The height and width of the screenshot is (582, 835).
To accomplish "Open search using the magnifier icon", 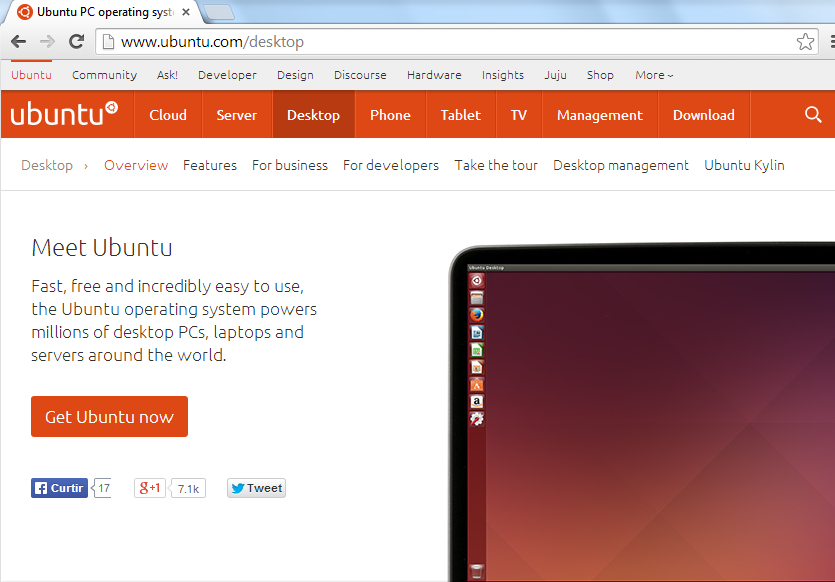I will (x=813, y=114).
